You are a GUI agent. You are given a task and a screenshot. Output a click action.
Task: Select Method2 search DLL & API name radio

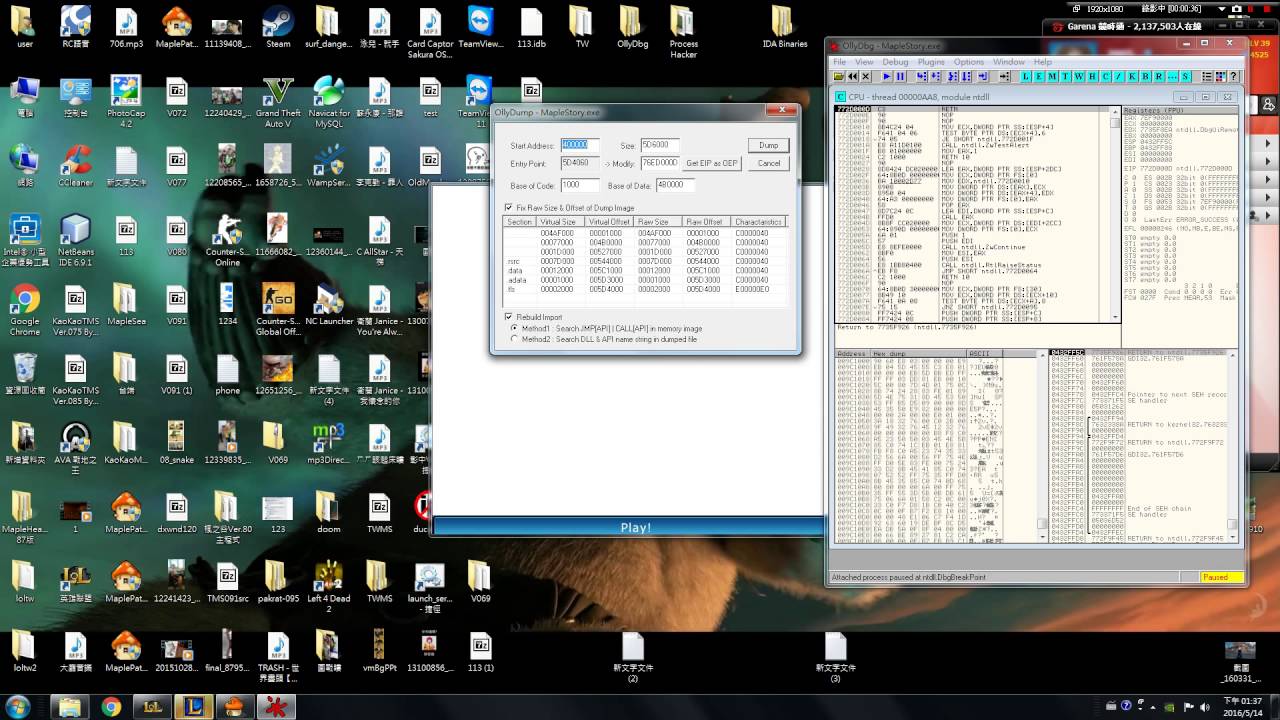pyautogui.click(x=514, y=339)
